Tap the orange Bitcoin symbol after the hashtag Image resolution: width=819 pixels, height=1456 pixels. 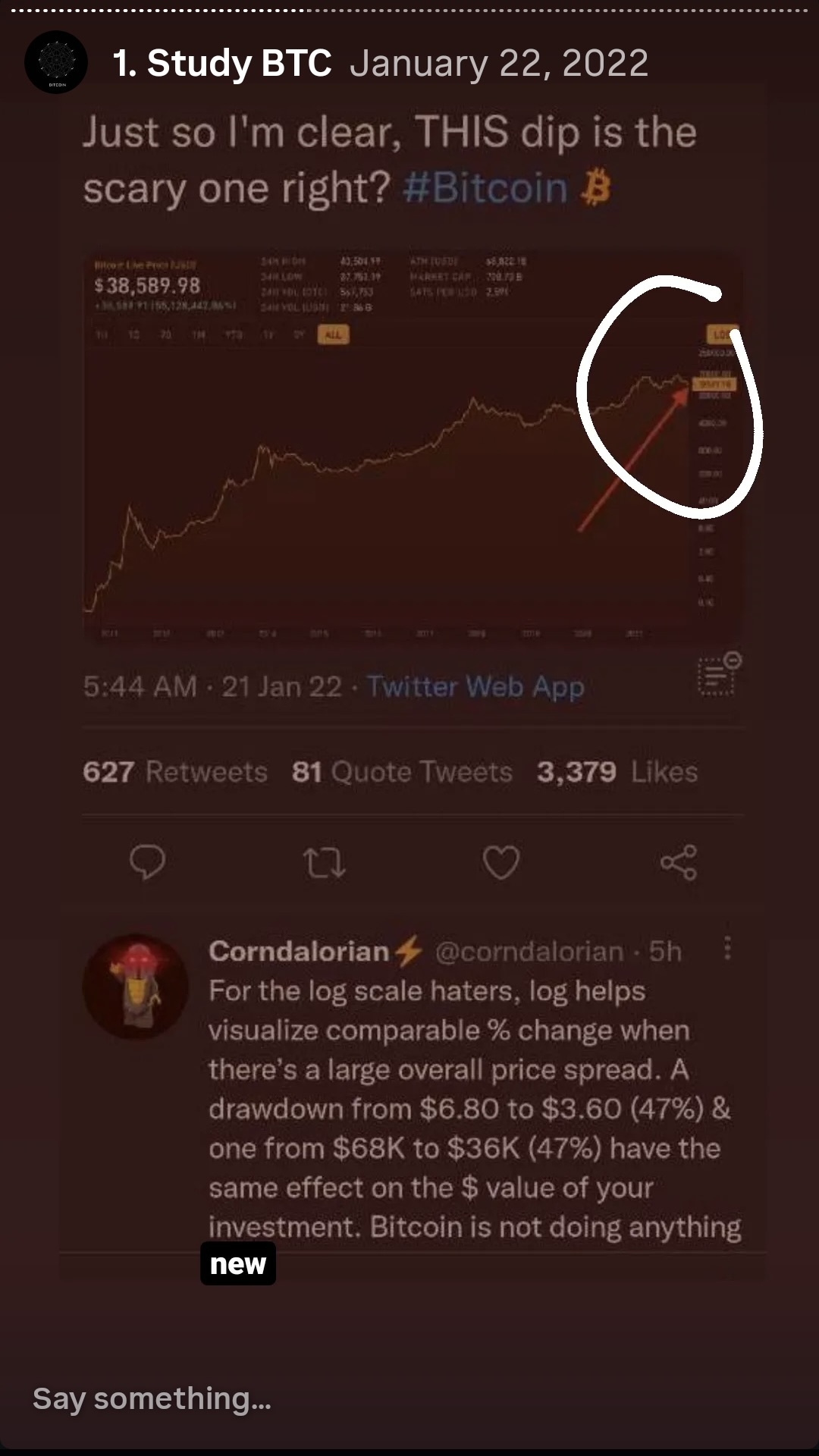[x=595, y=188]
